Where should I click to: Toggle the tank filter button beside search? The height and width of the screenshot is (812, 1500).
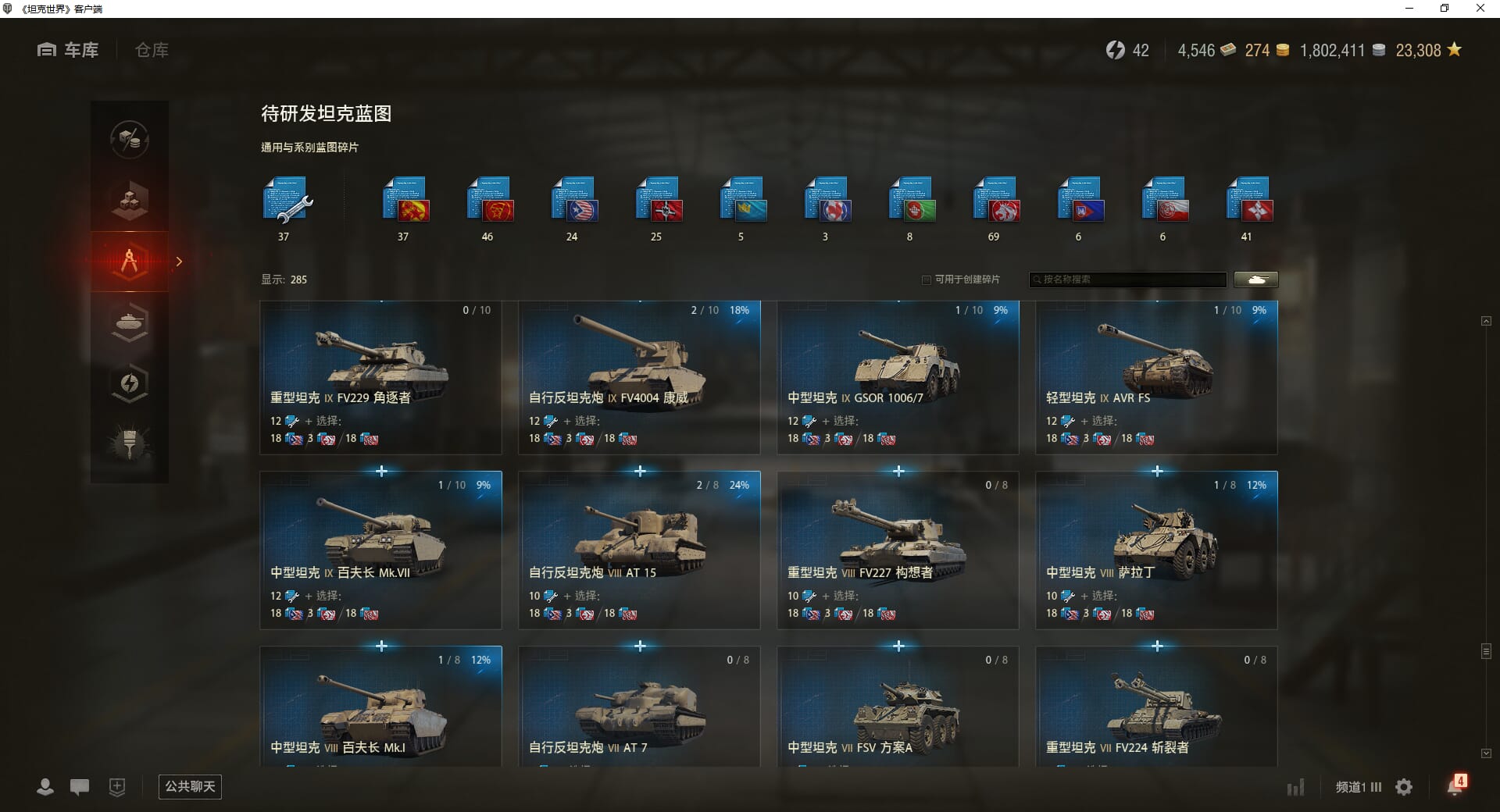tap(1256, 280)
